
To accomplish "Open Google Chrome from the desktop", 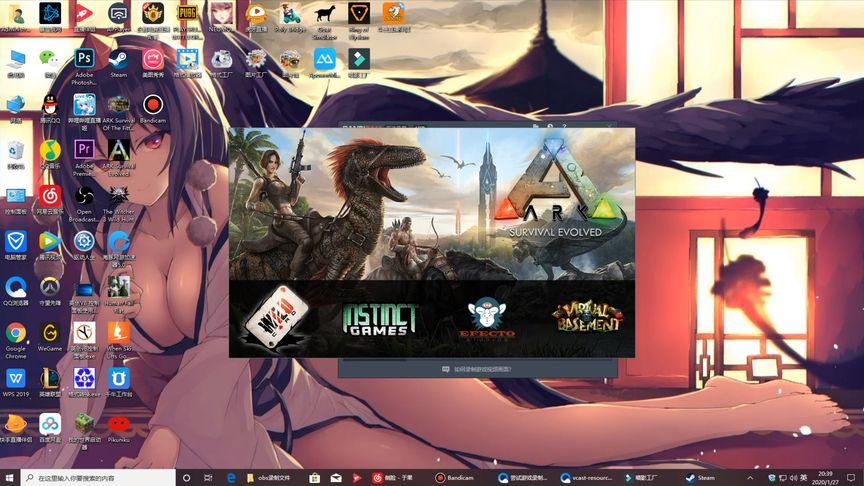I will click(x=16, y=333).
